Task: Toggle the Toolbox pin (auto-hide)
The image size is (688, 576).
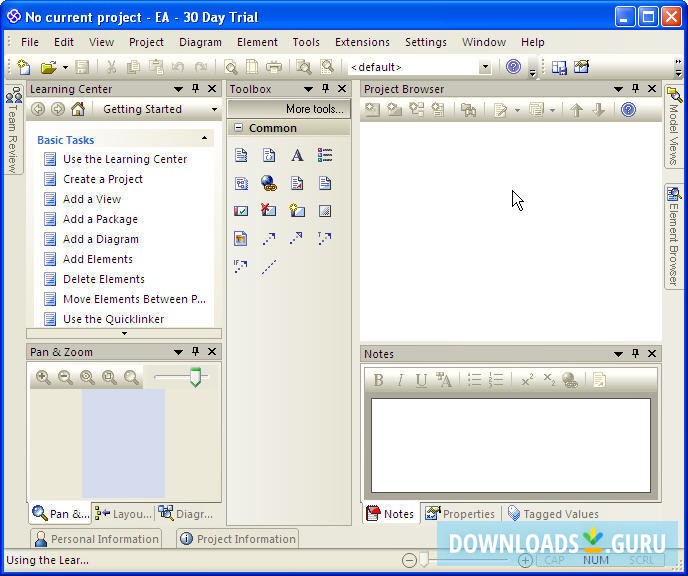Action: [326, 89]
